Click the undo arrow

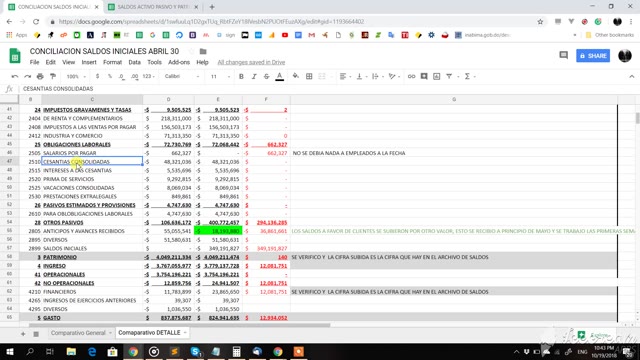point(15,76)
